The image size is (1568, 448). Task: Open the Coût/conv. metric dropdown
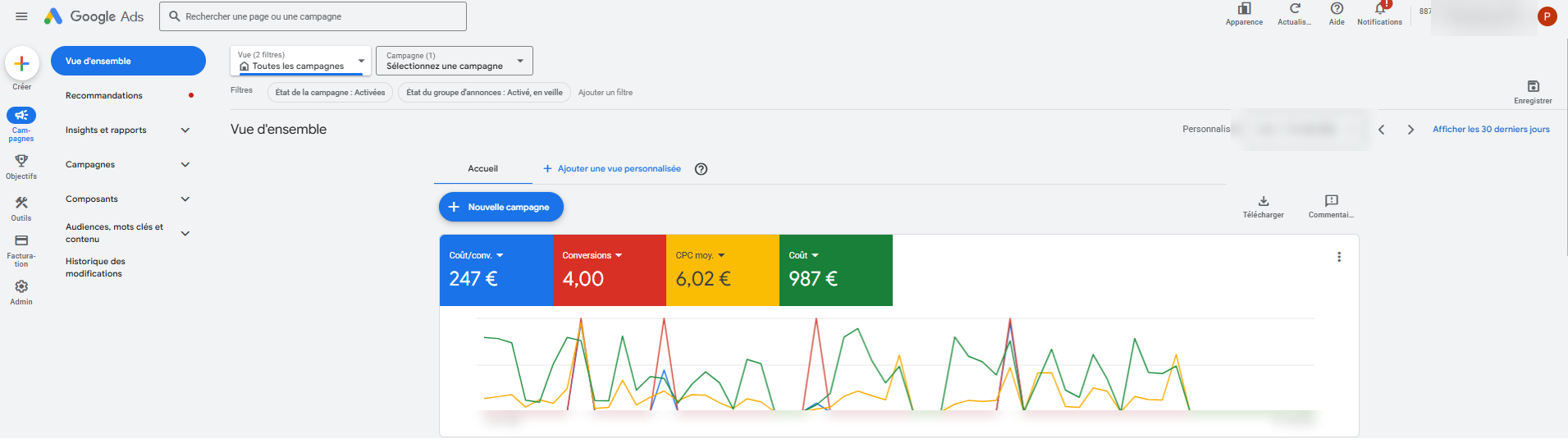(477, 255)
